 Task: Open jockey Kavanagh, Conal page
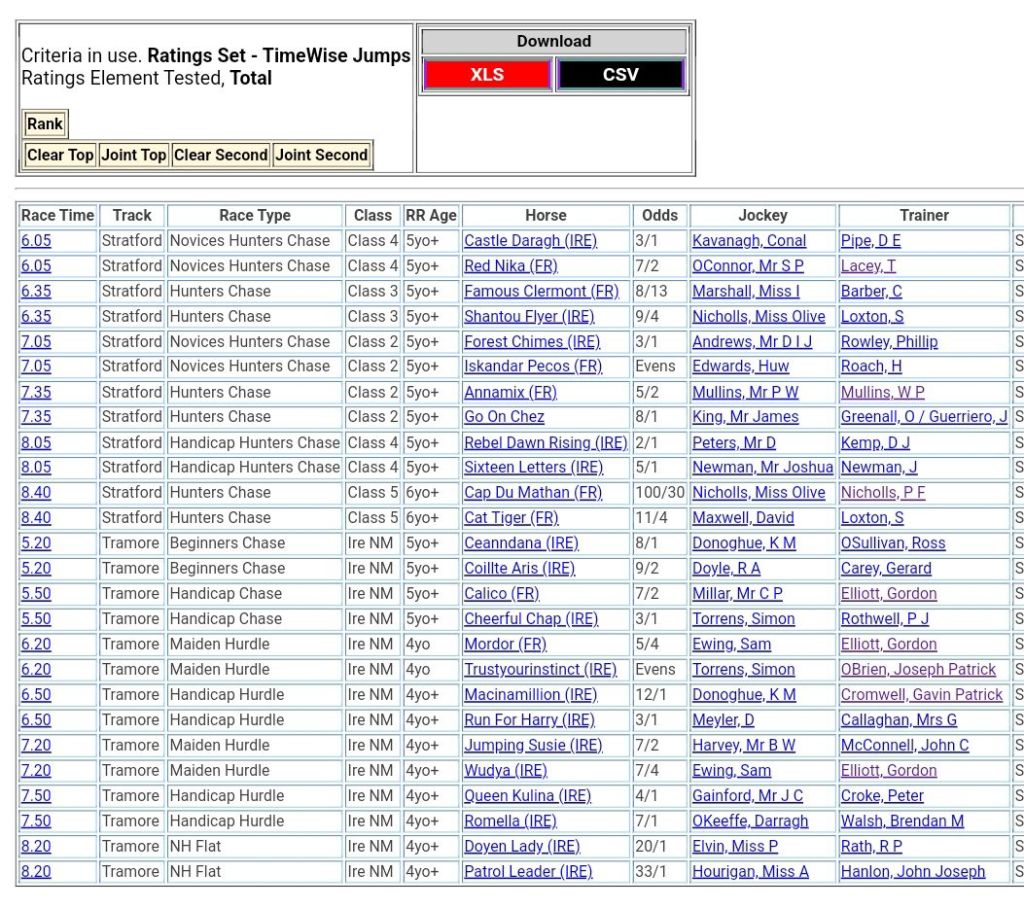(749, 241)
